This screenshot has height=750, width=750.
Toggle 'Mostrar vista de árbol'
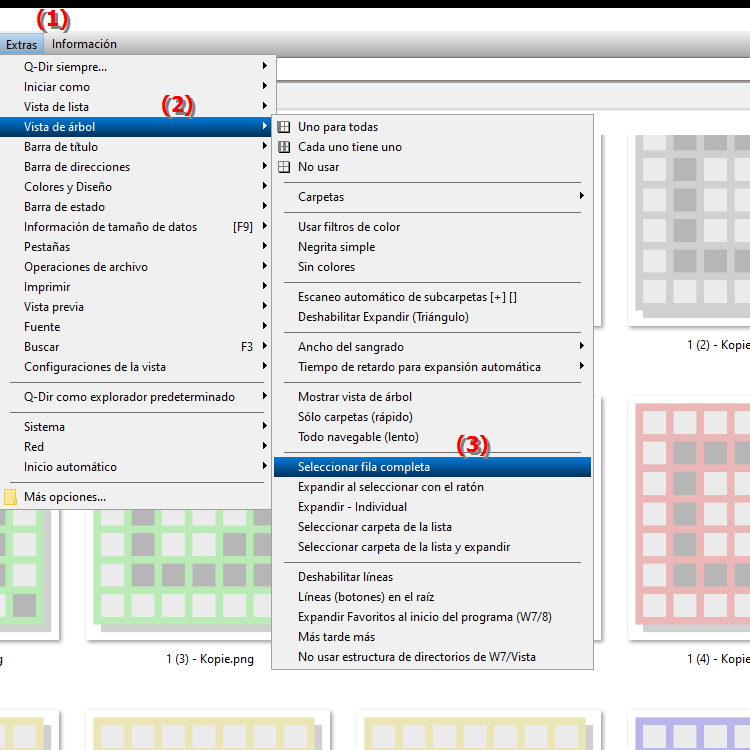click(432, 397)
